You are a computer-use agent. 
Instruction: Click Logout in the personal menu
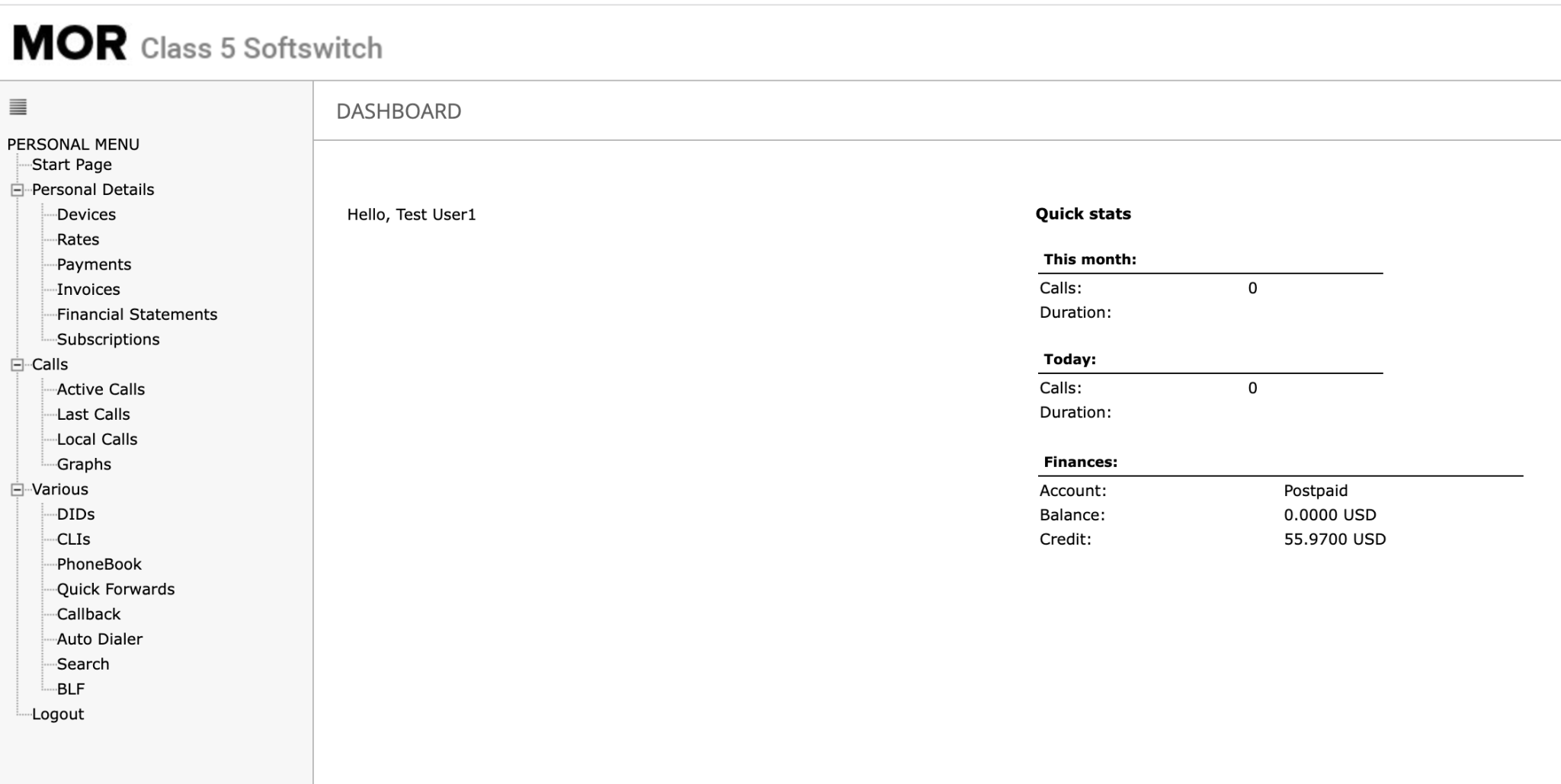pos(58,714)
